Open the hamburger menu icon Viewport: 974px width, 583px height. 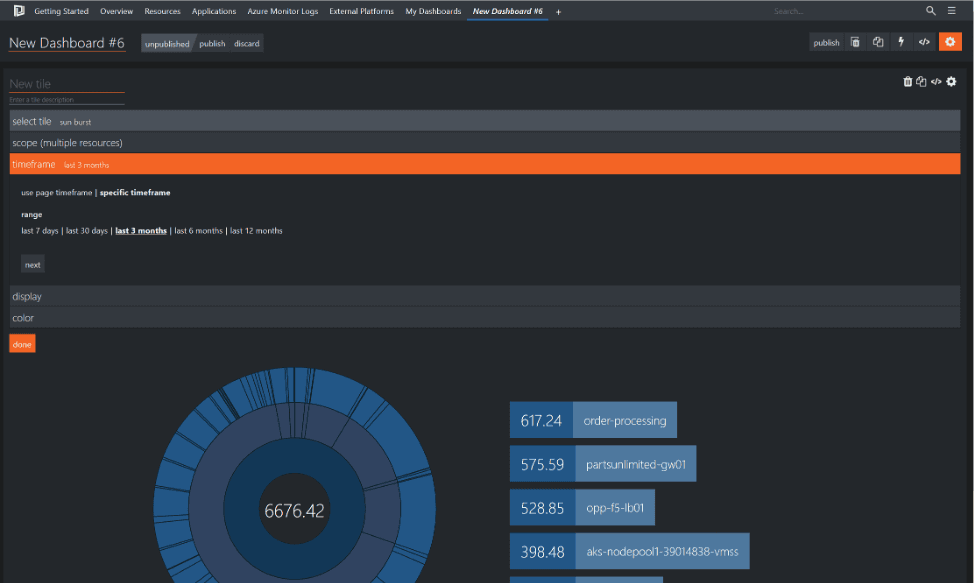click(951, 11)
